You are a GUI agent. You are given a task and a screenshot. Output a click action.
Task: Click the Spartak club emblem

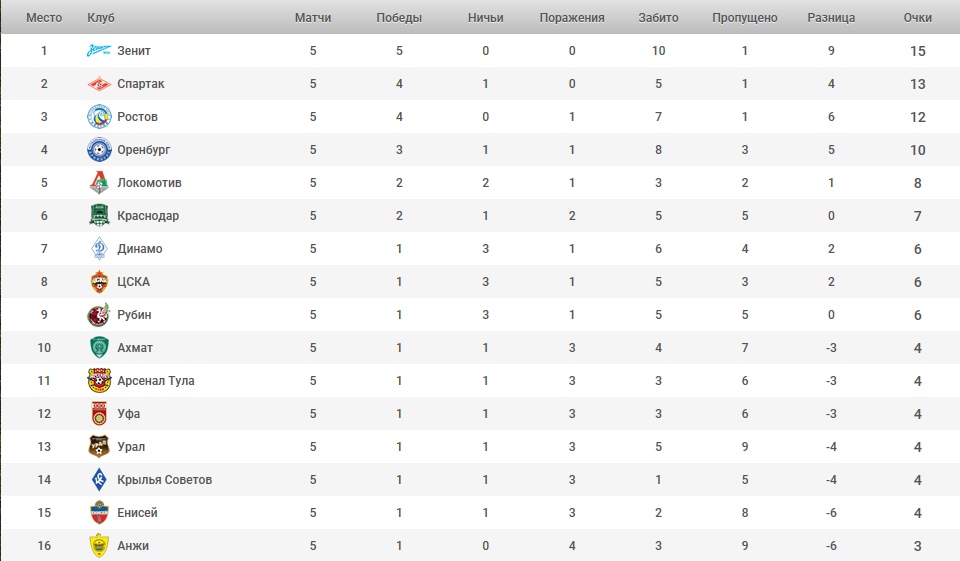99,84
